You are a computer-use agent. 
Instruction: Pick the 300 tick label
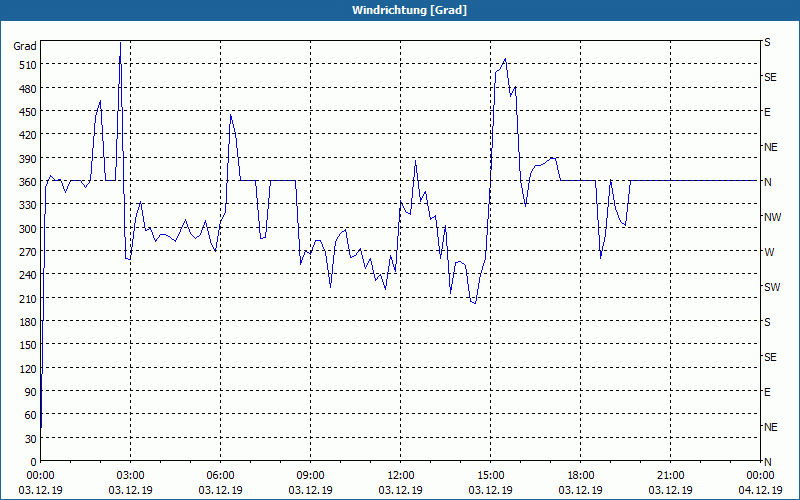tap(27, 229)
